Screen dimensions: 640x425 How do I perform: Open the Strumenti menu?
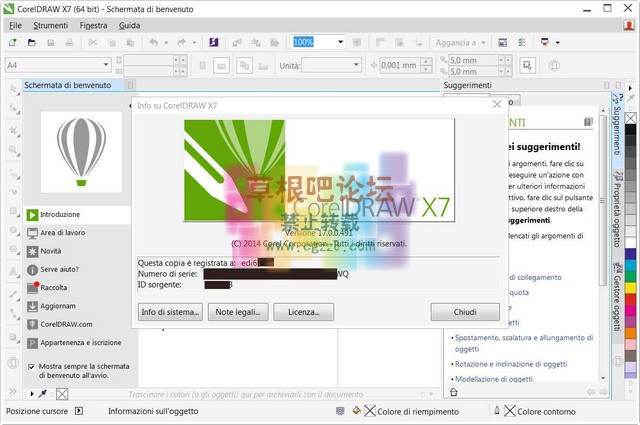click(51, 25)
